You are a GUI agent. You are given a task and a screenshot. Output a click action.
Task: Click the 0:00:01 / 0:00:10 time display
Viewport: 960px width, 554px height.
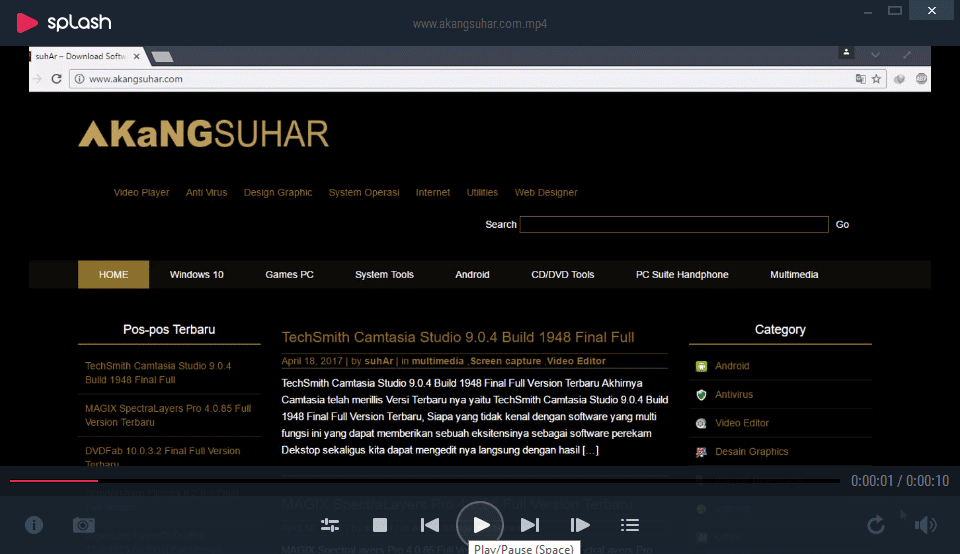(900, 481)
